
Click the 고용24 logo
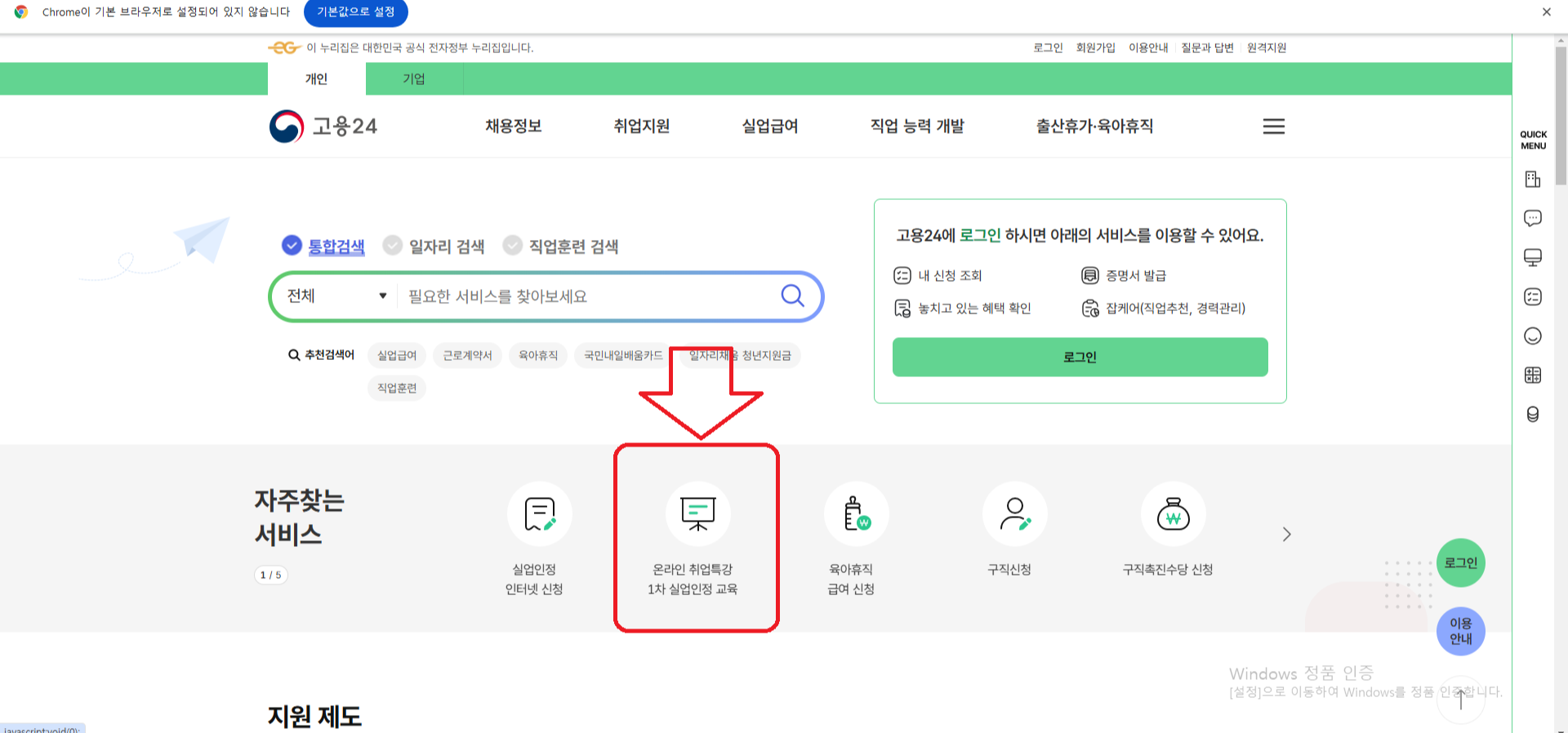(323, 127)
